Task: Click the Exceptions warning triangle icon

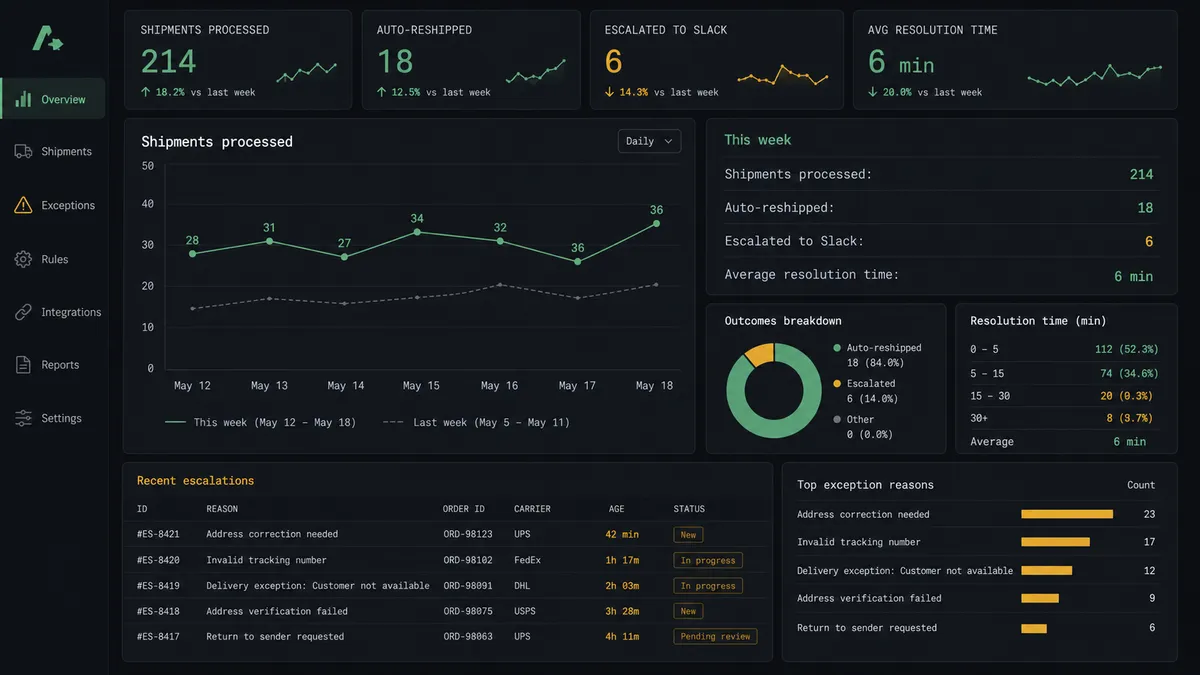Action: (23, 205)
